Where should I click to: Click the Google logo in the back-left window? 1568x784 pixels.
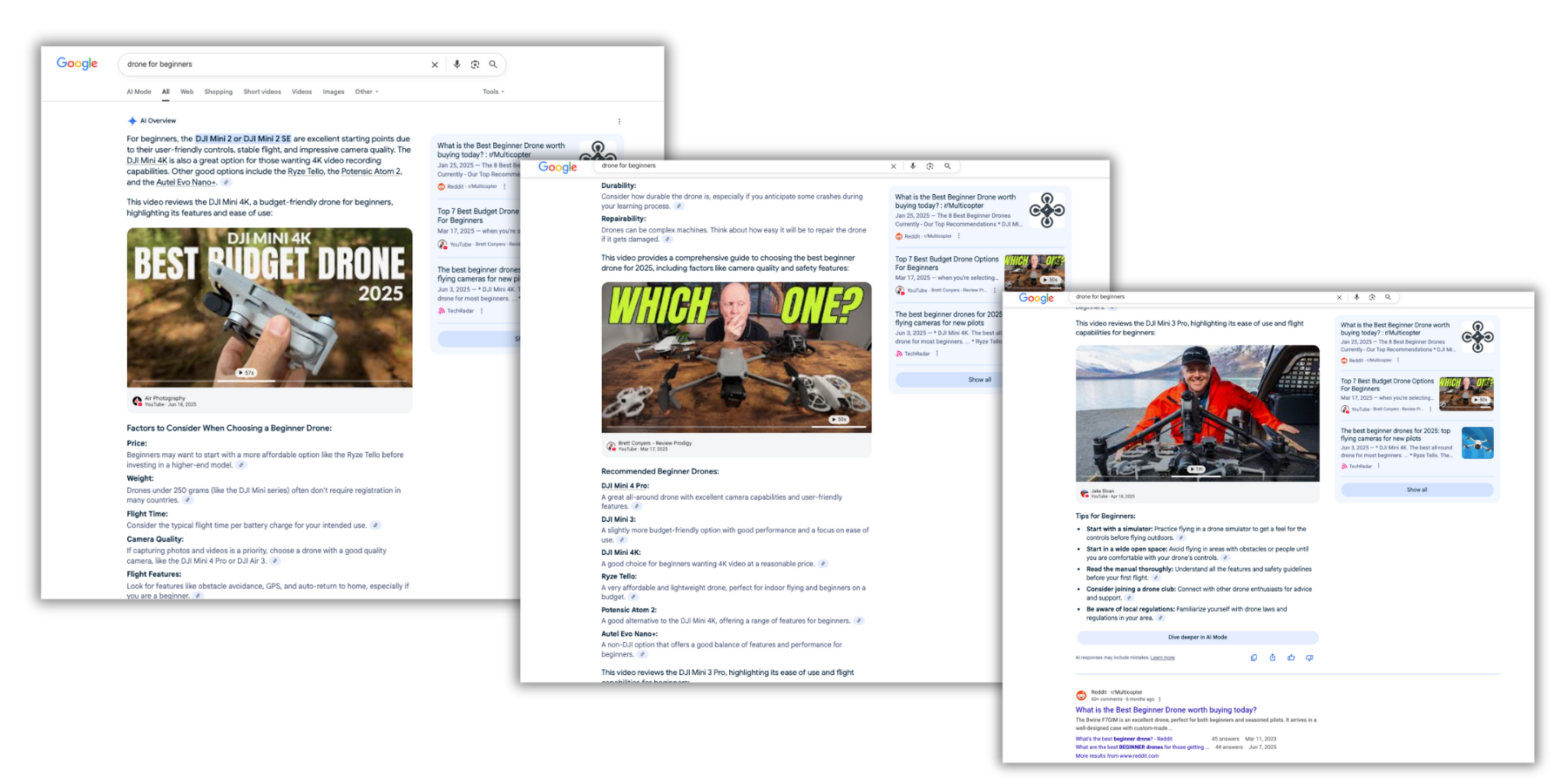click(x=78, y=64)
